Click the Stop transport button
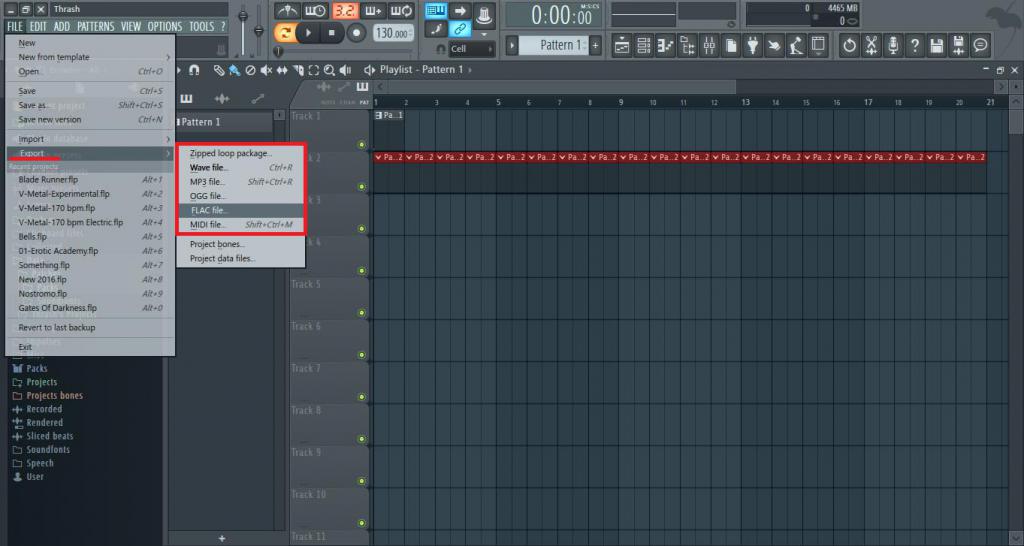The height and width of the screenshot is (546, 1024). coord(332,32)
